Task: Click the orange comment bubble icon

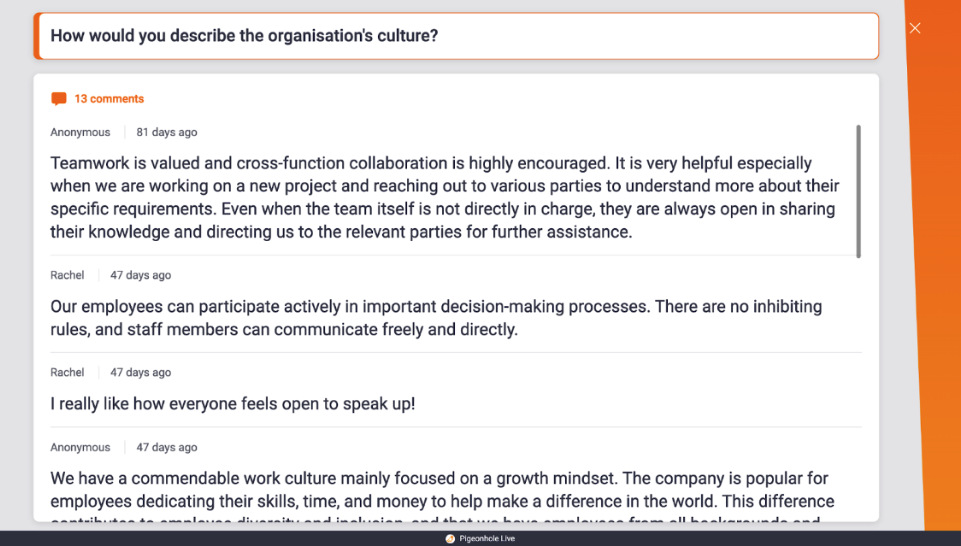Action: coord(59,99)
